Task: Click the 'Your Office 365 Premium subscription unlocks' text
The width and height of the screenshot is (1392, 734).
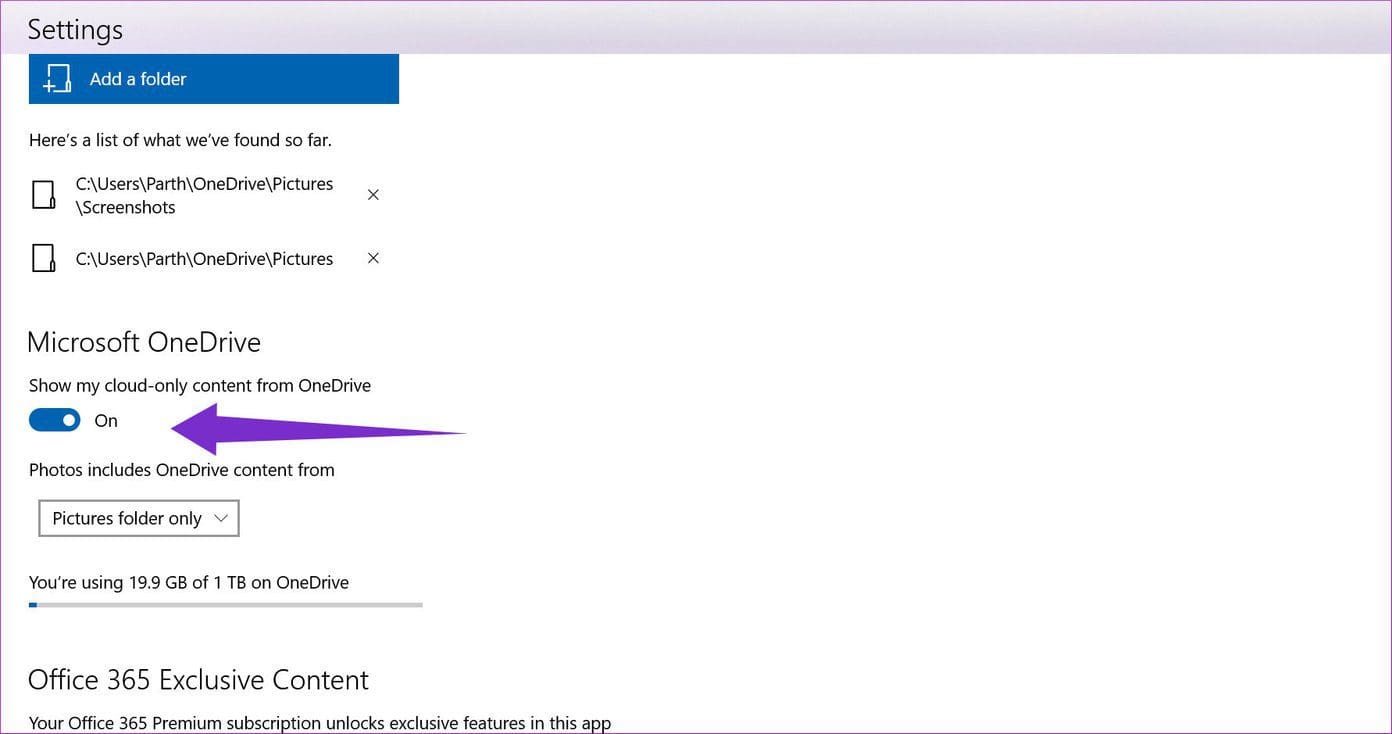Action: [x=320, y=723]
